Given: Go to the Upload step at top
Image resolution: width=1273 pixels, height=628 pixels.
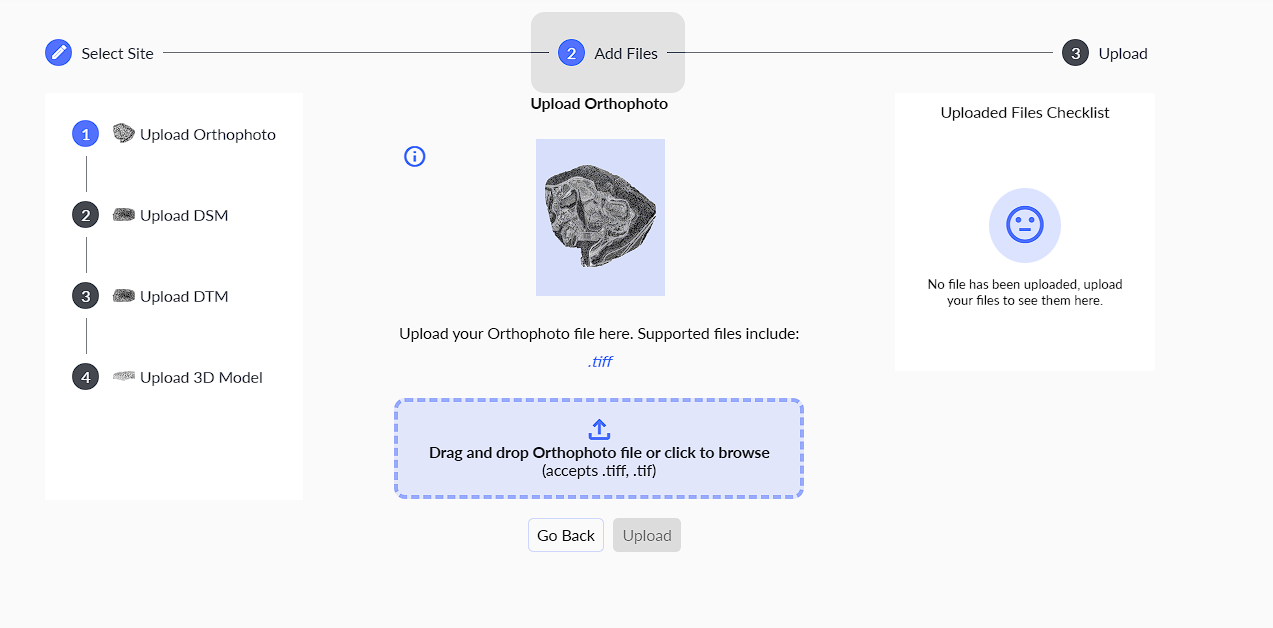Looking at the screenshot, I should click(x=1105, y=53).
